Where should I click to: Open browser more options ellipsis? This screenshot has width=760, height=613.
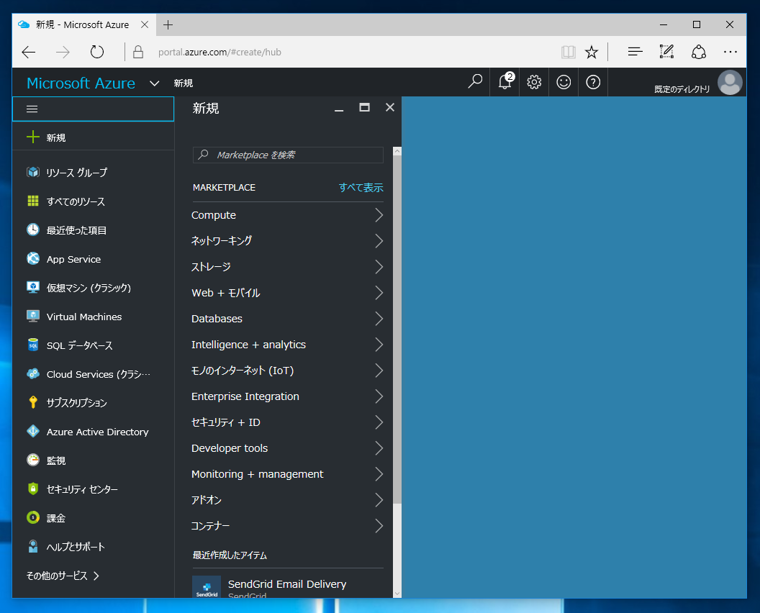point(730,52)
